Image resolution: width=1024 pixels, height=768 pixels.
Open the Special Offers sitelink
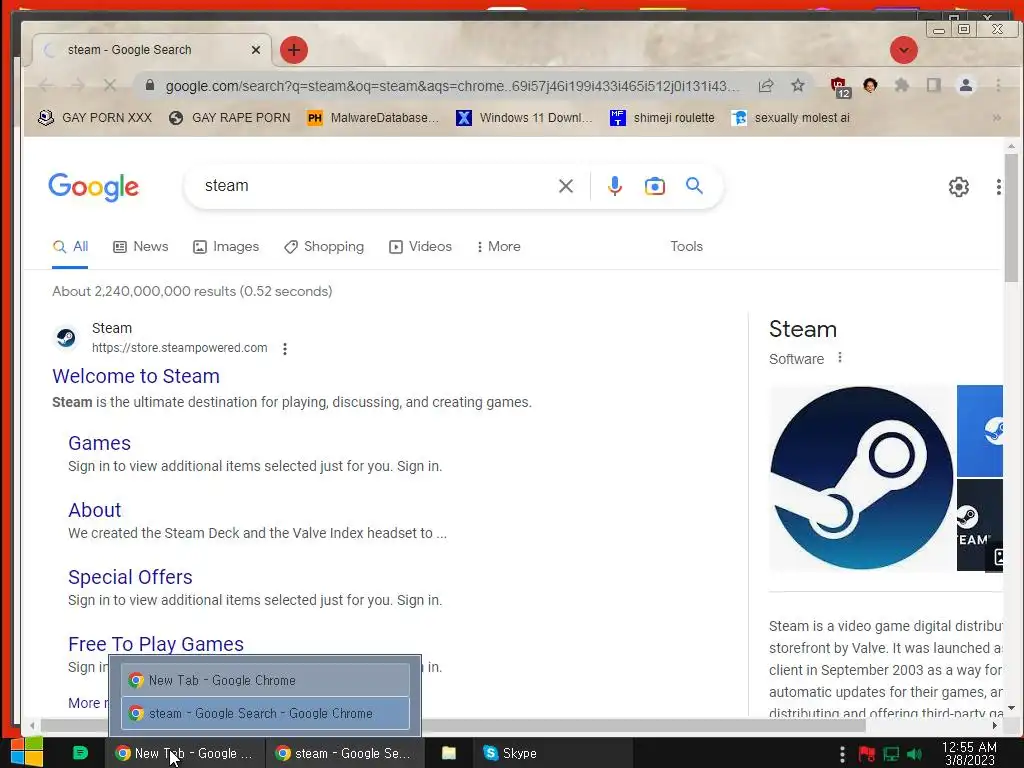click(x=130, y=577)
